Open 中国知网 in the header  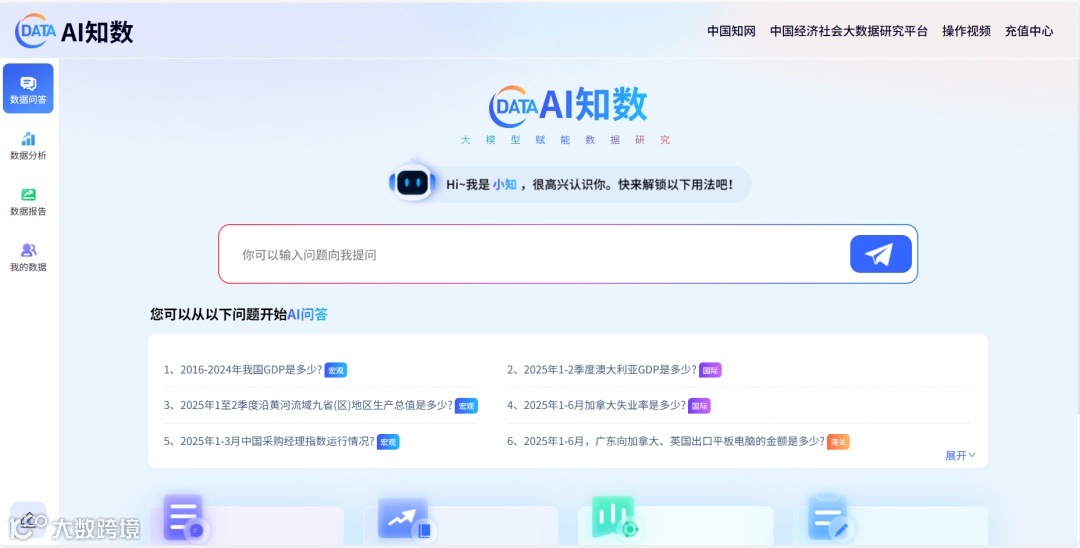click(731, 31)
